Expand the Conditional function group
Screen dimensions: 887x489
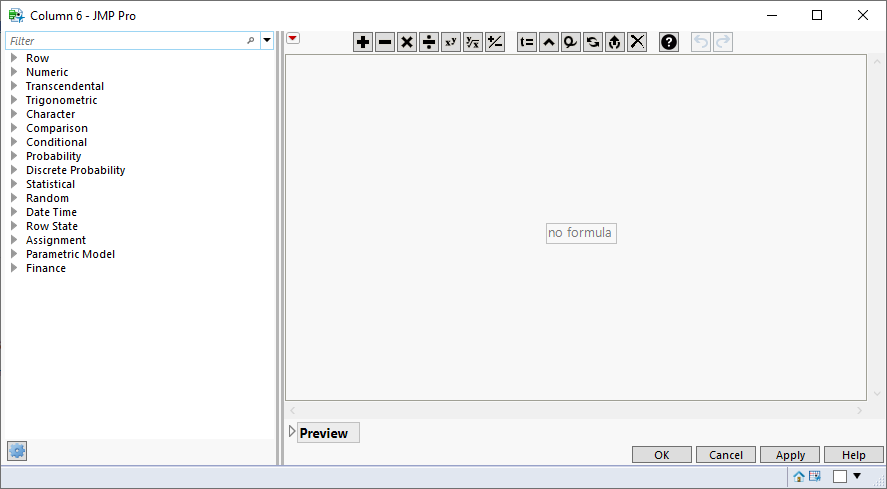click(14, 142)
